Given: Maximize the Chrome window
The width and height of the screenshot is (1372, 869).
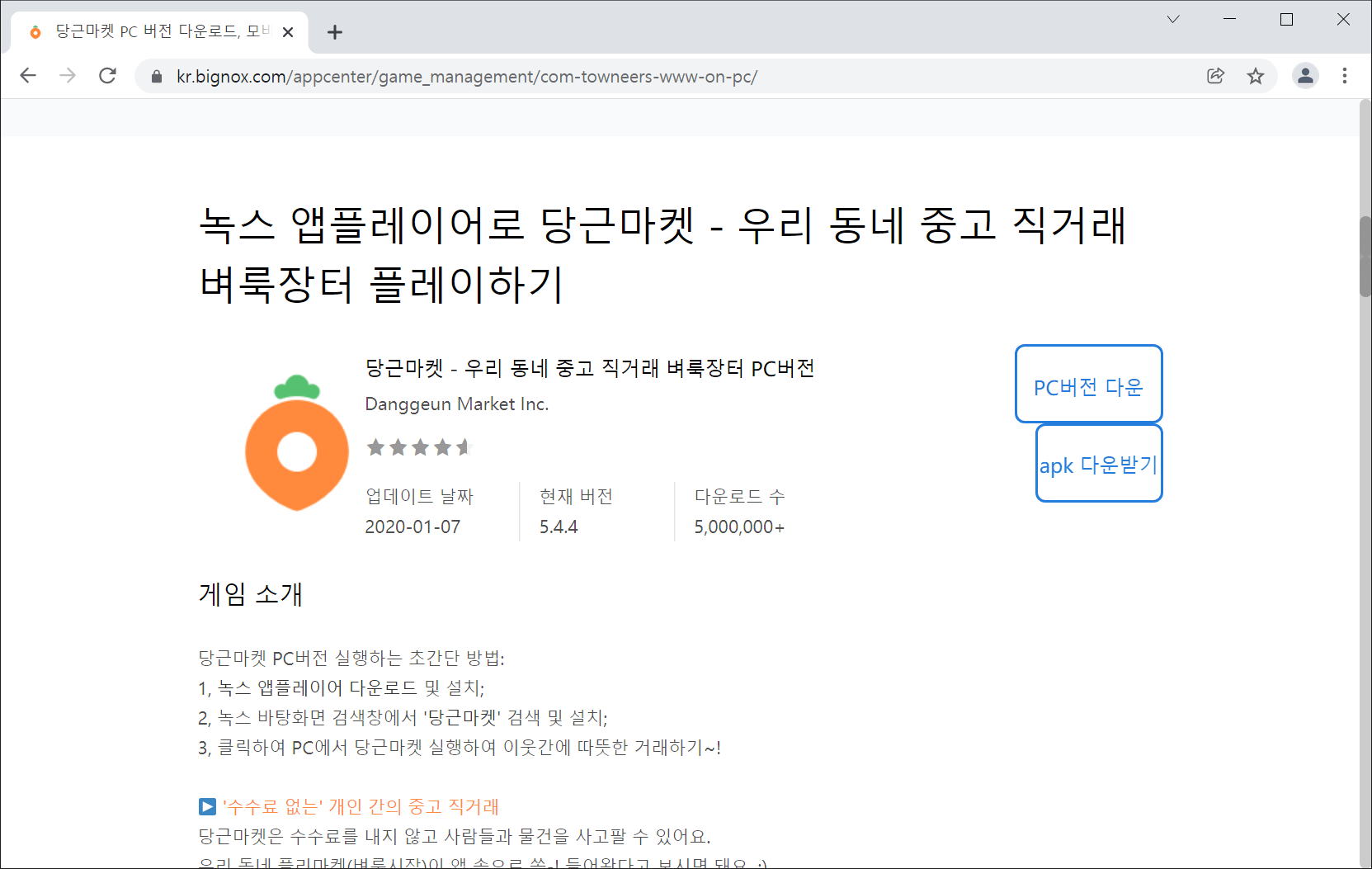Looking at the screenshot, I should click(1286, 19).
